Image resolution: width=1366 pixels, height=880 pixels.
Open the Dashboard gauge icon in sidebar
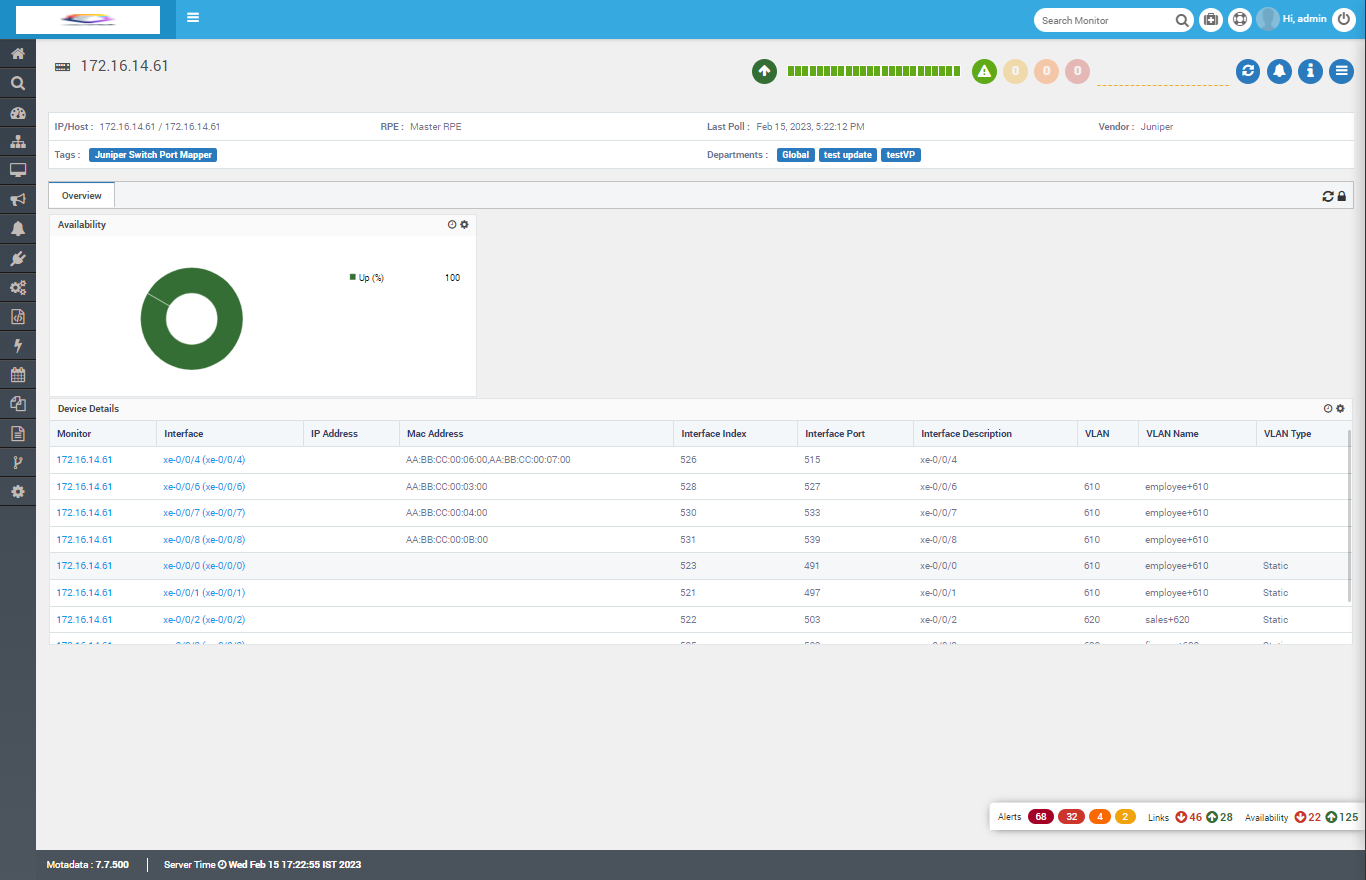click(x=18, y=112)
